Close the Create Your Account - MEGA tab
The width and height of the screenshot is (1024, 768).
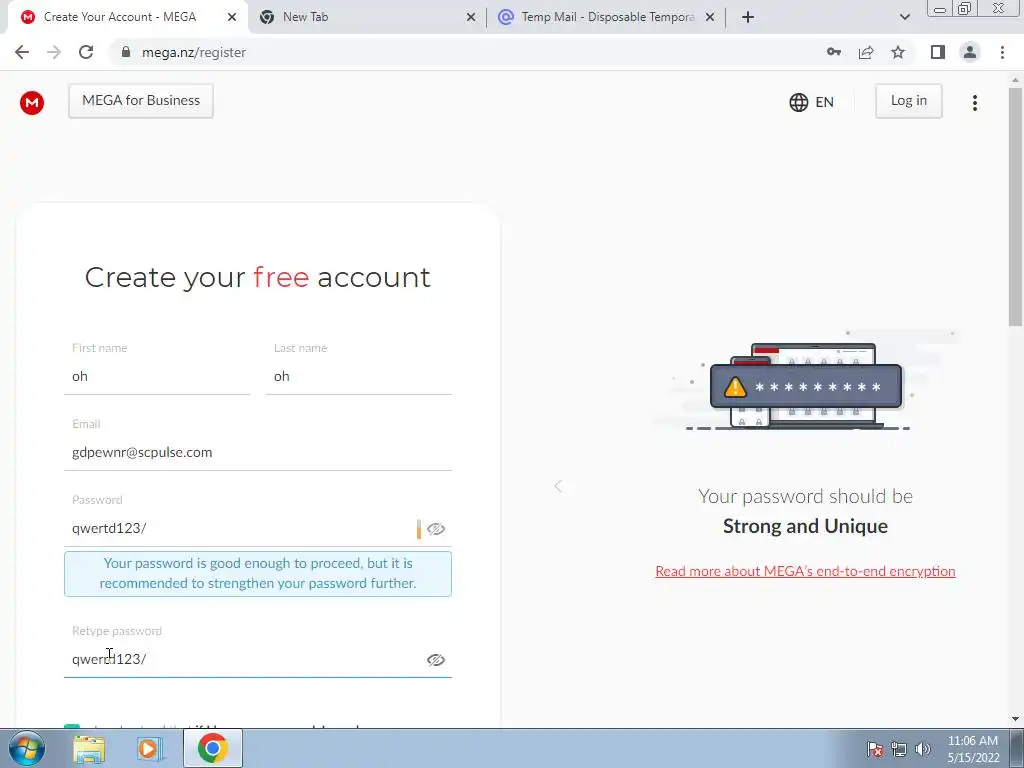(232, 18)
